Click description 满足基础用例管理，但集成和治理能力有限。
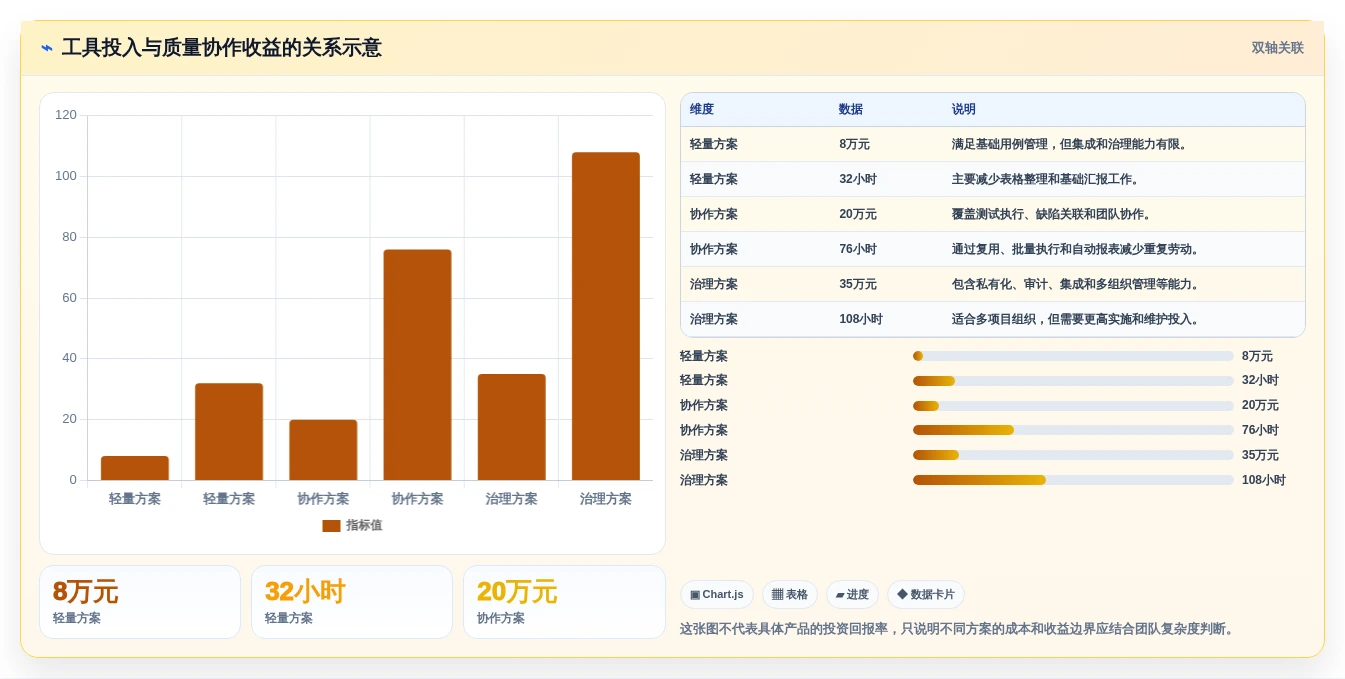 (1071, 145)
